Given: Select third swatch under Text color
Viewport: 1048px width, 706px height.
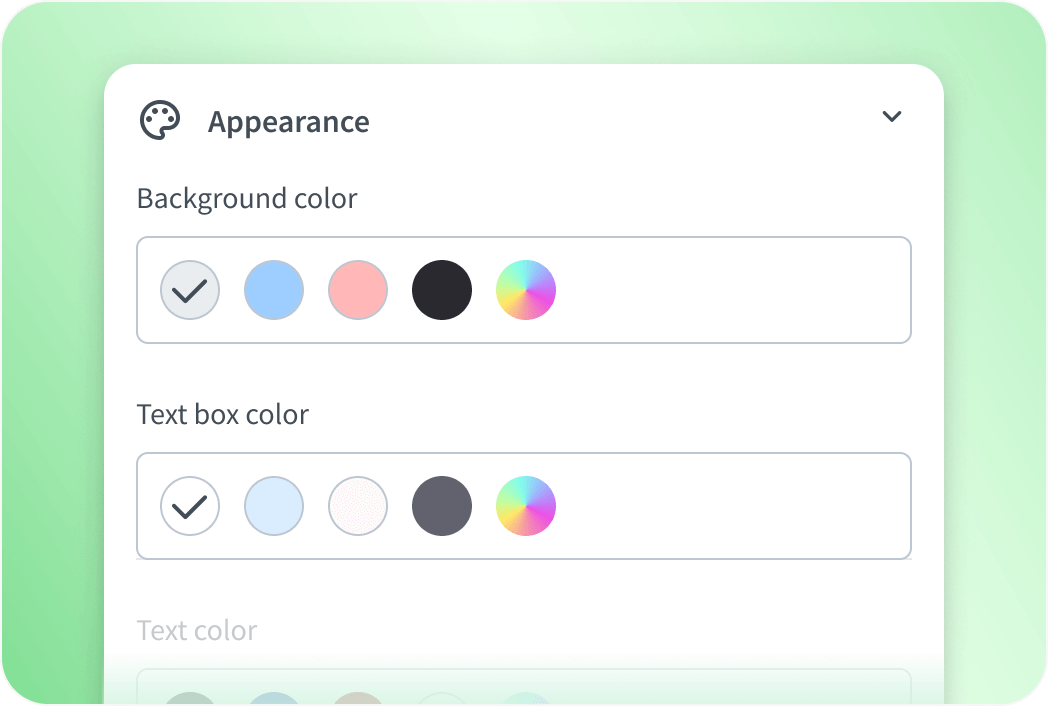Looking at the screenshot, I should pos(358,698).
